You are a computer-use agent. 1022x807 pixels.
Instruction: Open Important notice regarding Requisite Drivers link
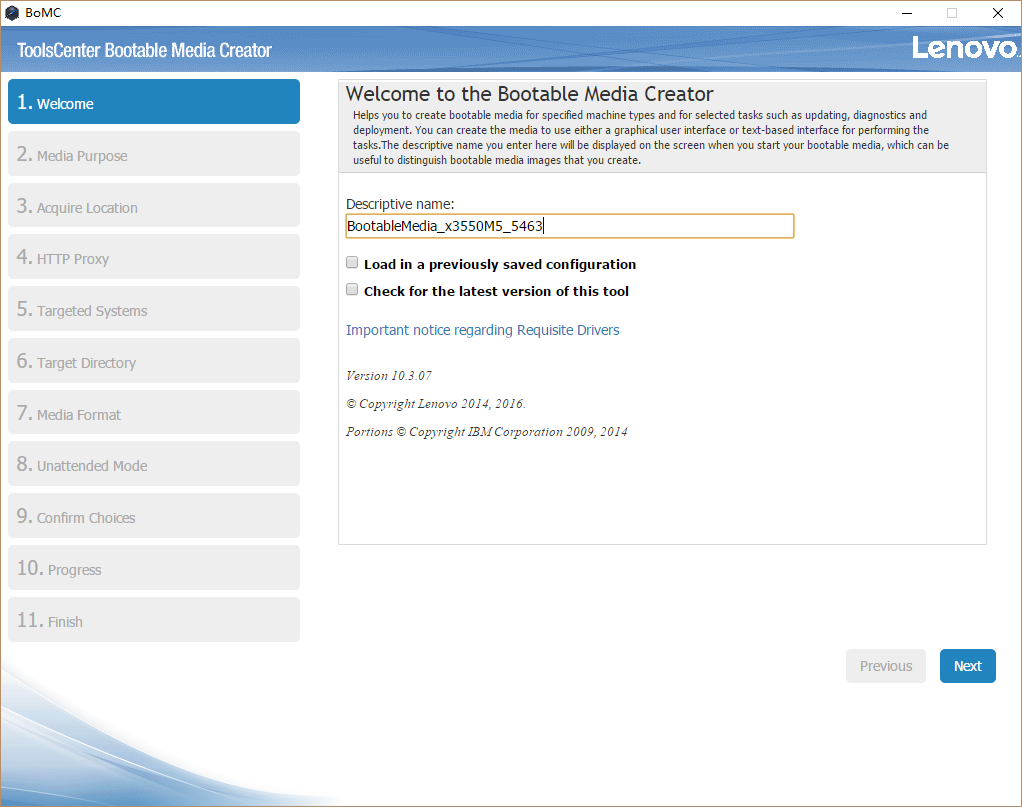tap(482, 330)
